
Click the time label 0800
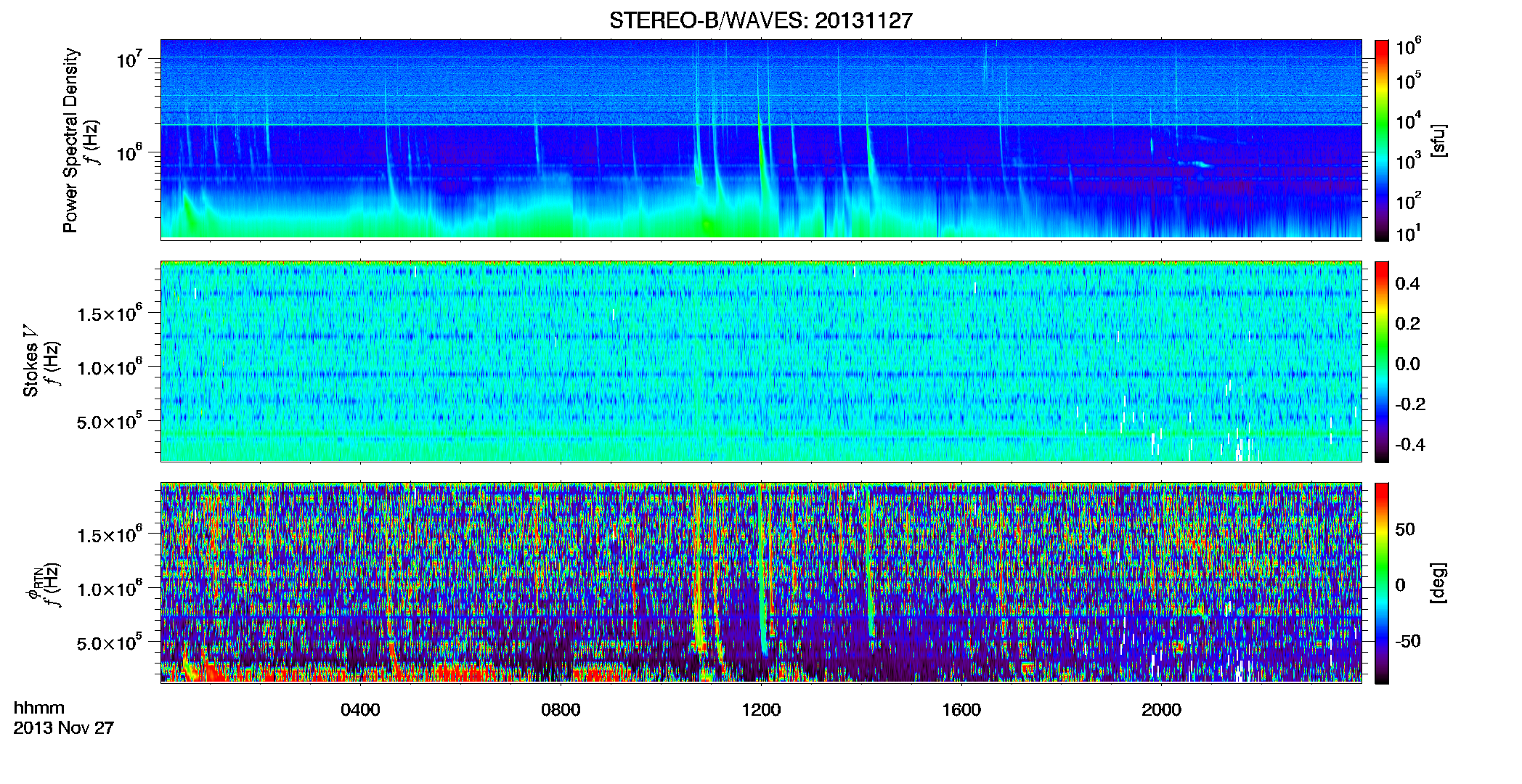pyautogui.click(x=561, y=710)
